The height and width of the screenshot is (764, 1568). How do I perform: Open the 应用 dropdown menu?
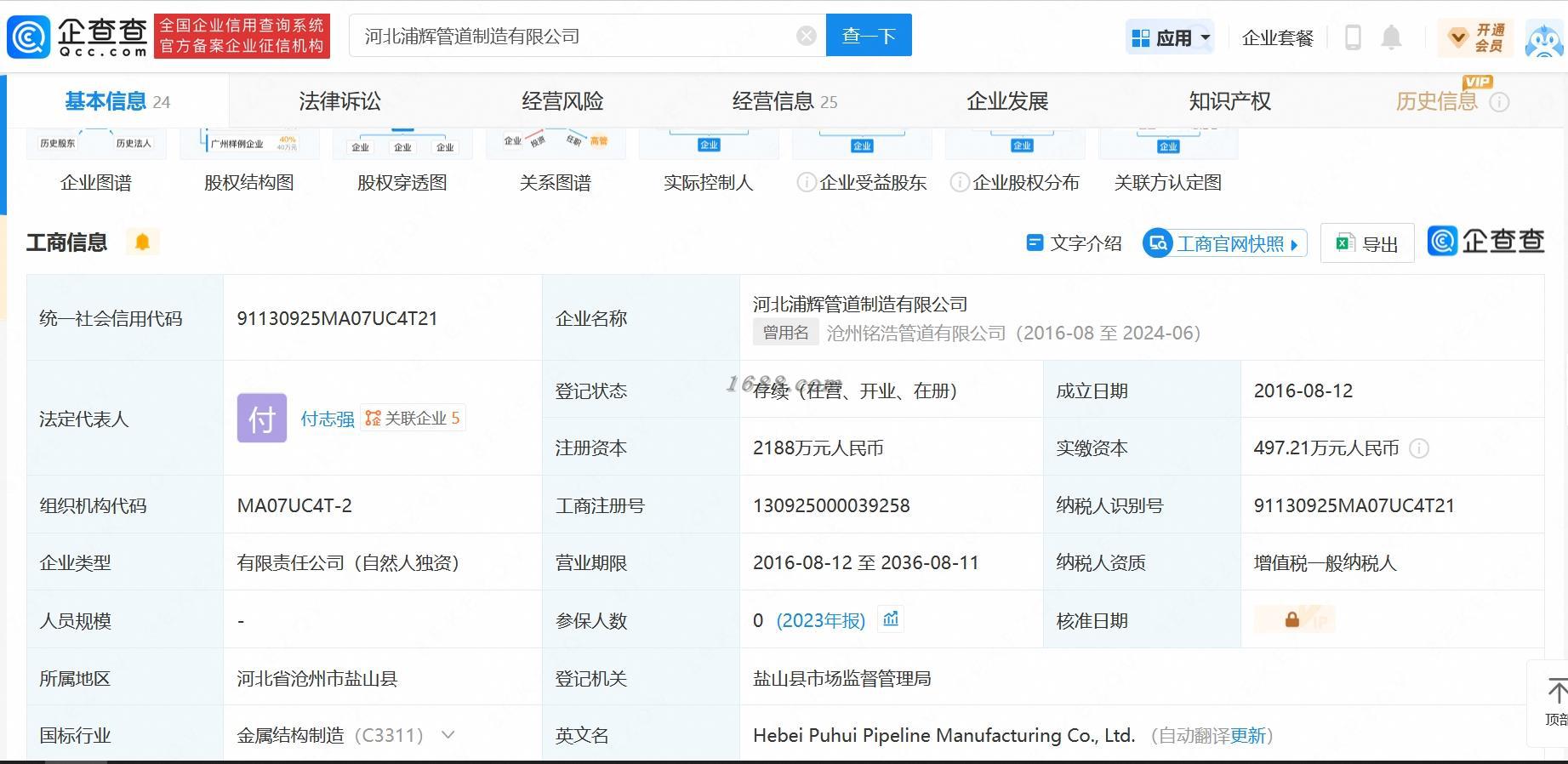pyautogui.click(x=1170, y=37)
